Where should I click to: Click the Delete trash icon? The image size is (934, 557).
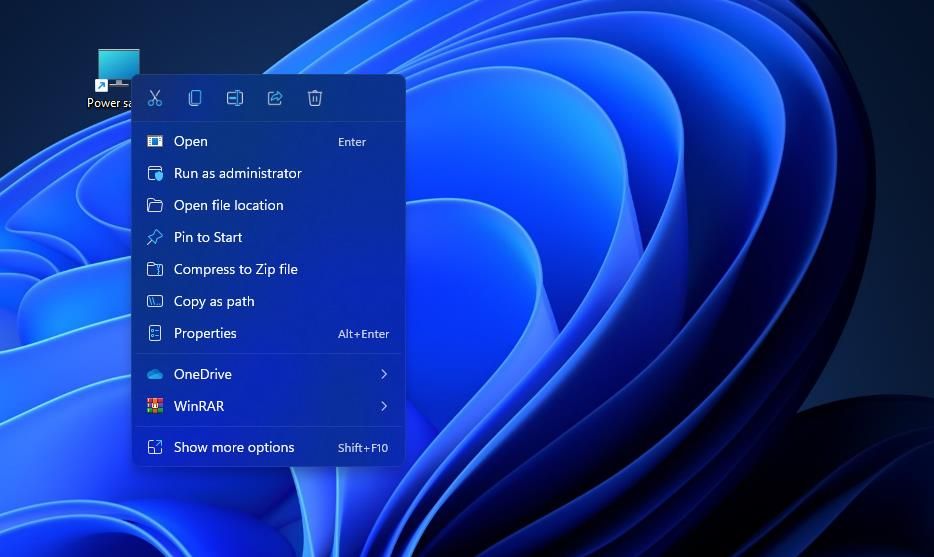(315, 98)
